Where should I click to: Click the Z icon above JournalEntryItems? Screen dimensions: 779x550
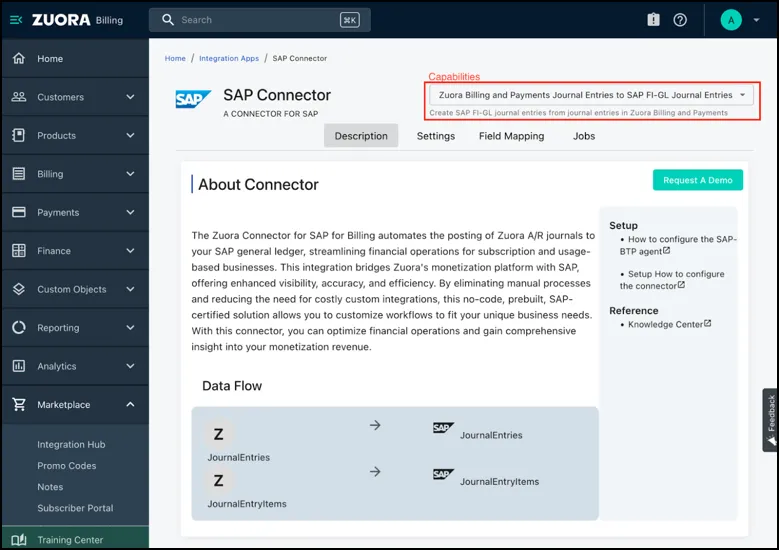click(218, 480)
